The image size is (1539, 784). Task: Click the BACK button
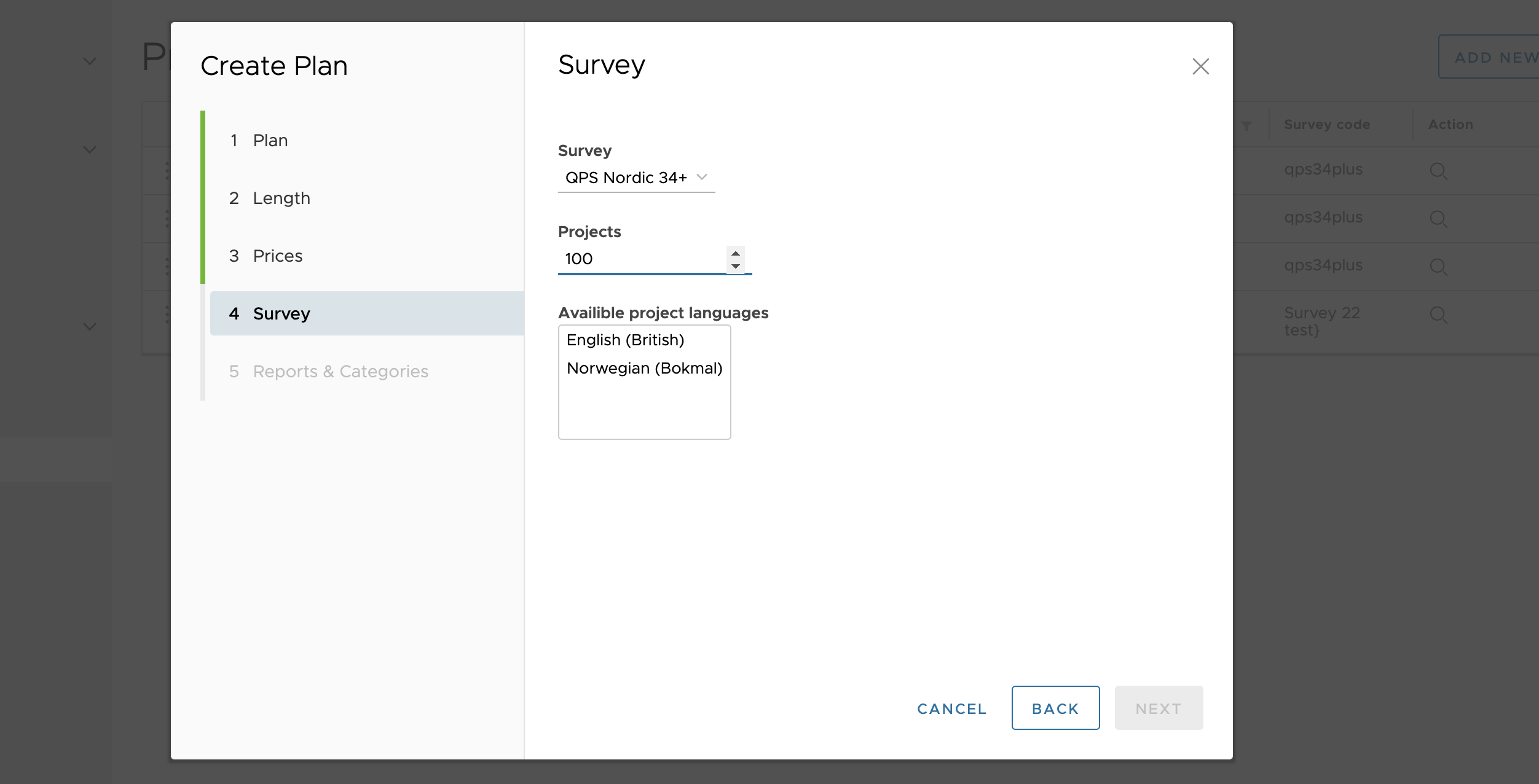1055,708
